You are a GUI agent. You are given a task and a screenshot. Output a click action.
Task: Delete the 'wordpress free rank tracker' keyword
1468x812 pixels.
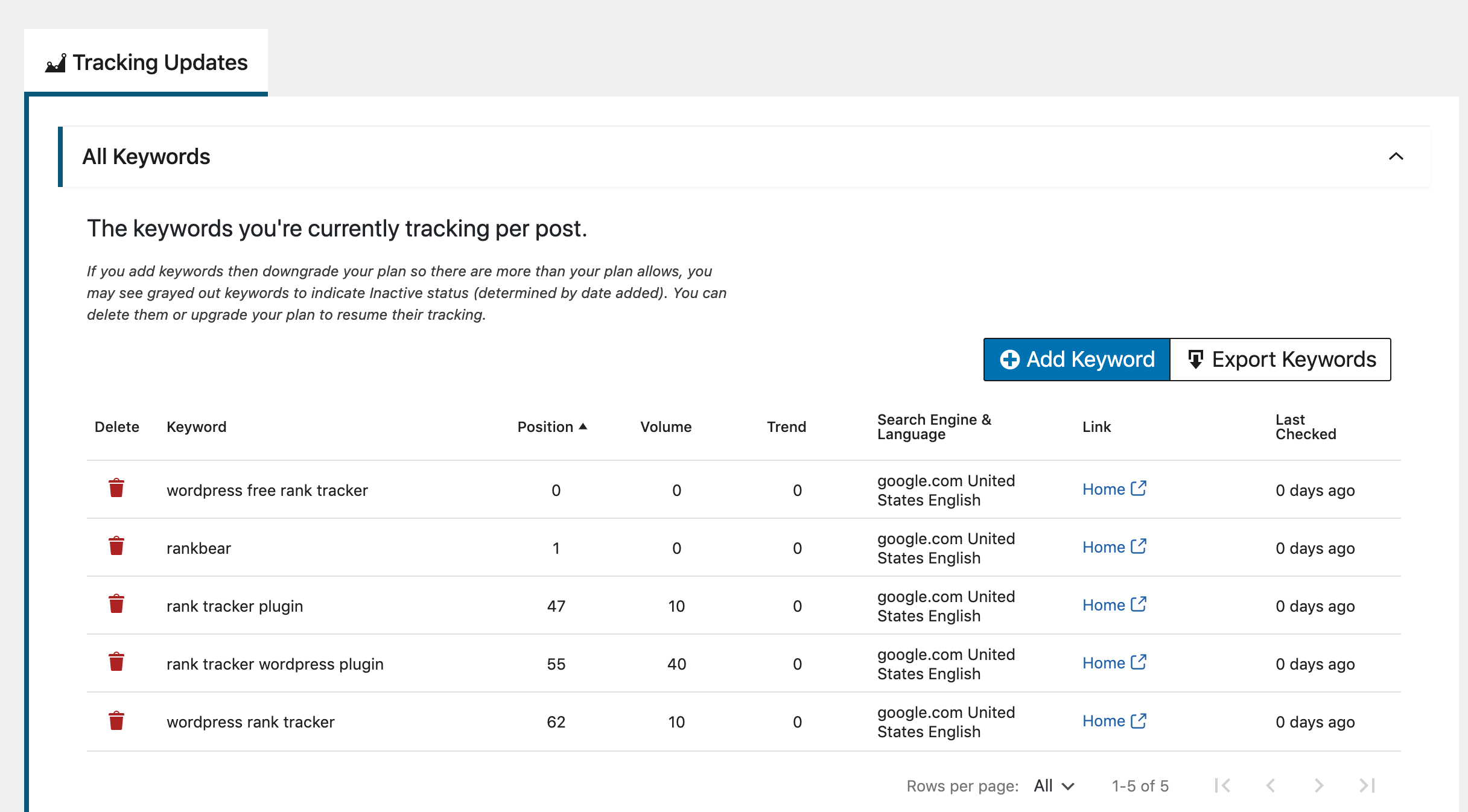(116, 488)
